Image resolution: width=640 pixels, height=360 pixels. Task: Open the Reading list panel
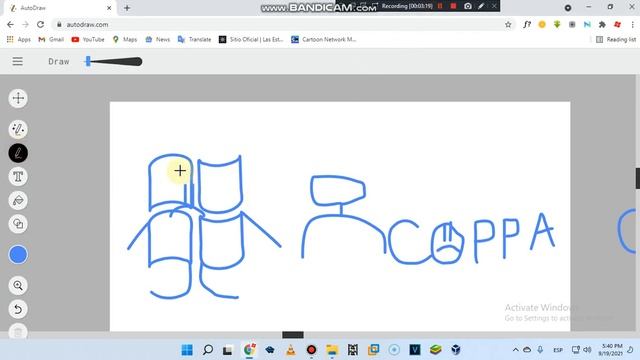pos(616,39)
